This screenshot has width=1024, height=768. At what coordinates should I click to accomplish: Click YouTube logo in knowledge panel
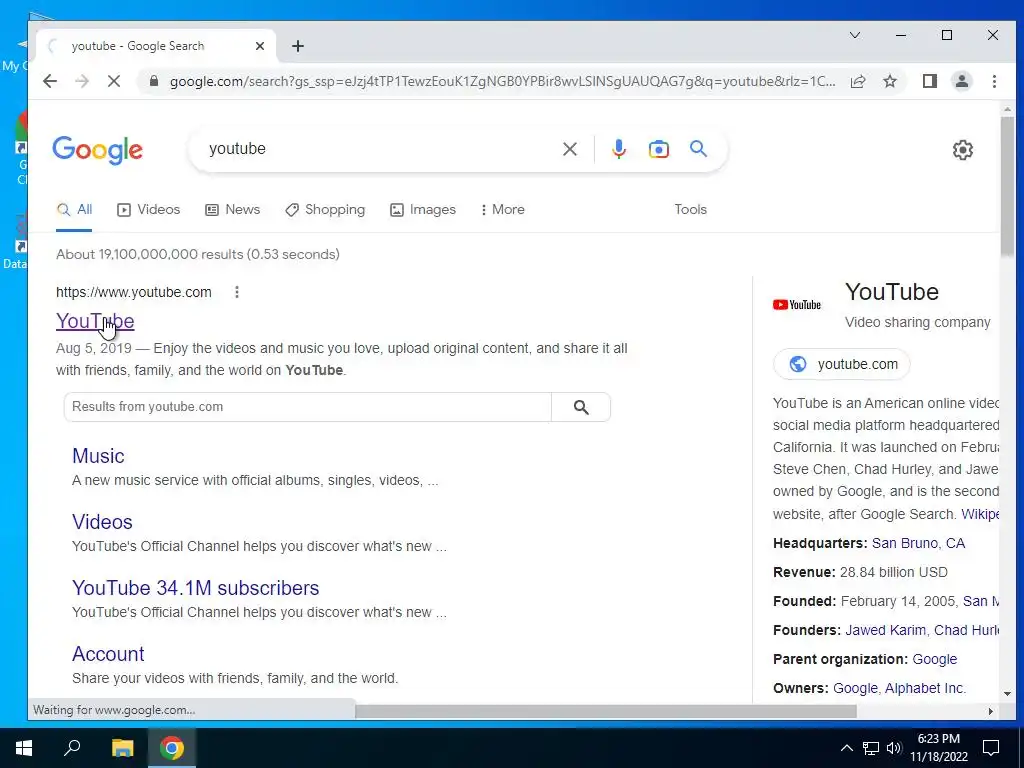click(x=797, y=305)
